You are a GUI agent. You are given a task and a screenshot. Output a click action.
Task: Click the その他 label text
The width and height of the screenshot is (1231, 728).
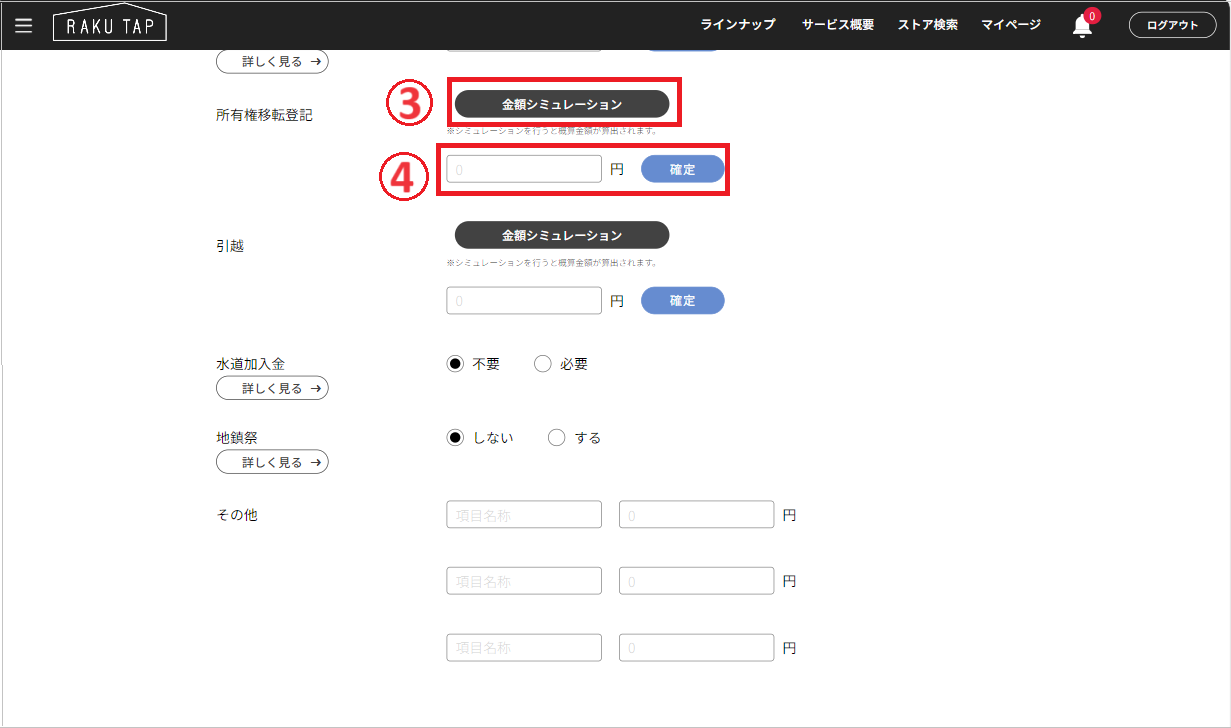coord(237,515)
